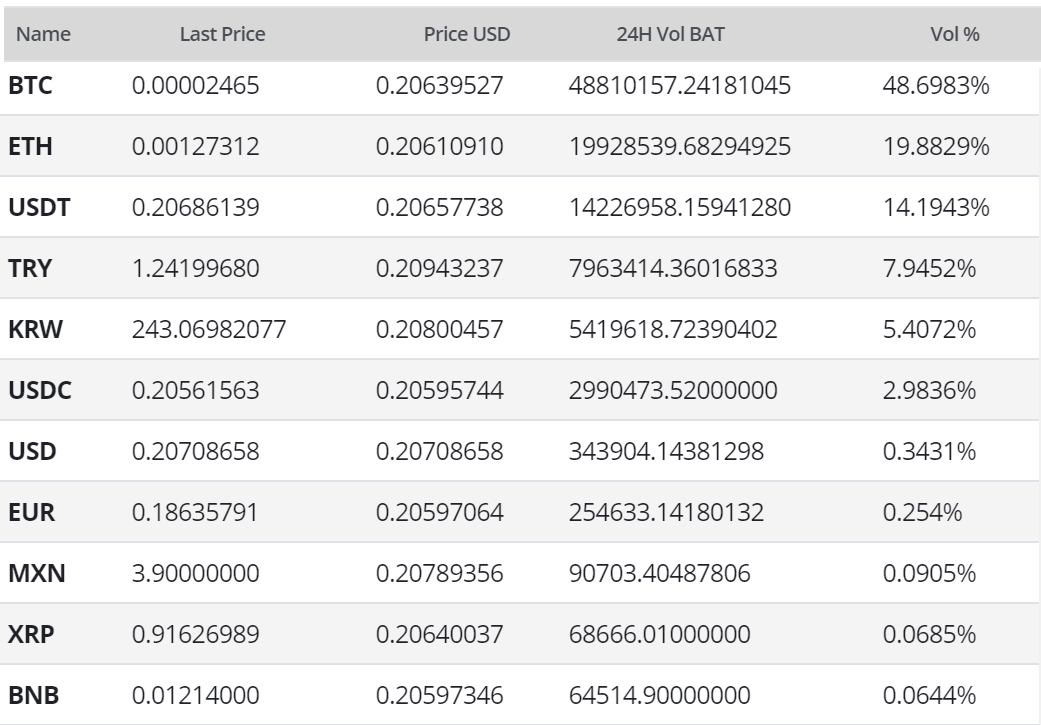Select the BTC name cell
1041x725 pixels.
[x=30, y=86]
